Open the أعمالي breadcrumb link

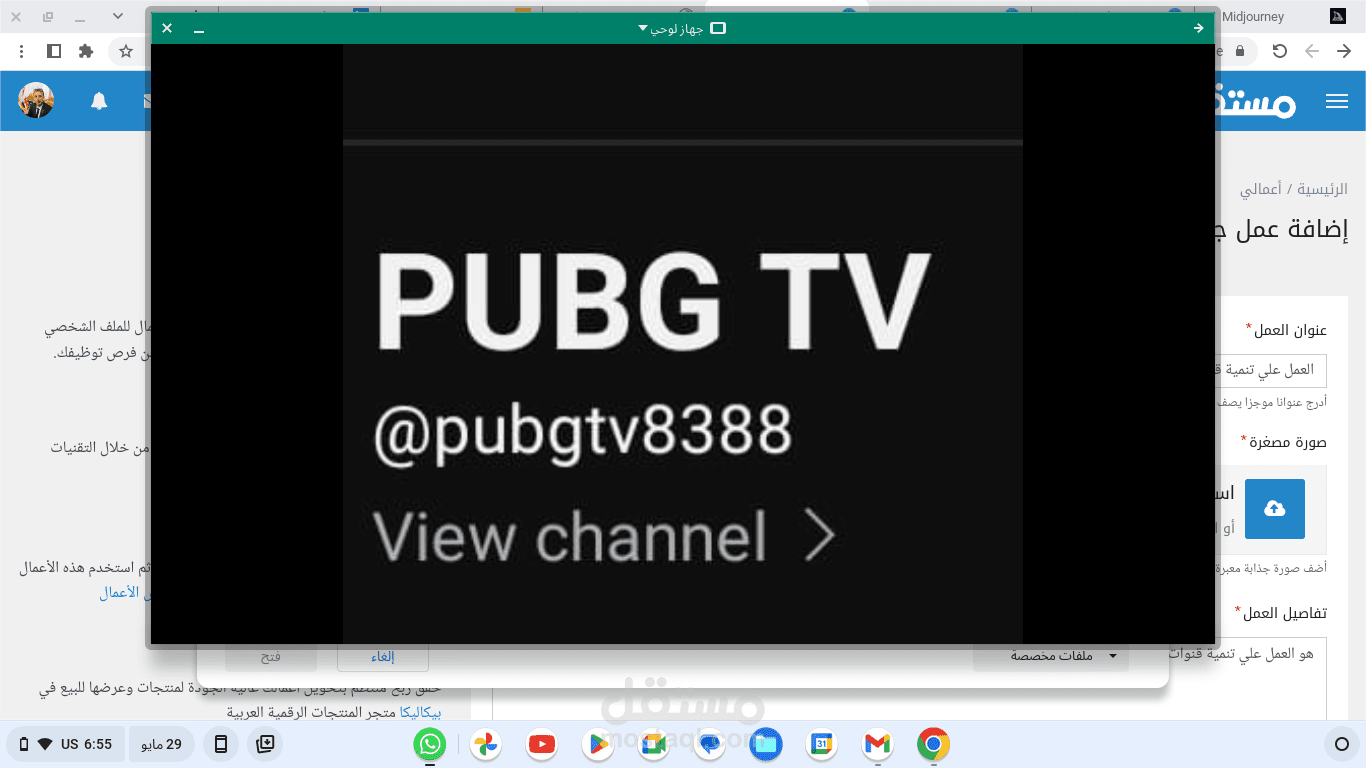point(1261,189)
